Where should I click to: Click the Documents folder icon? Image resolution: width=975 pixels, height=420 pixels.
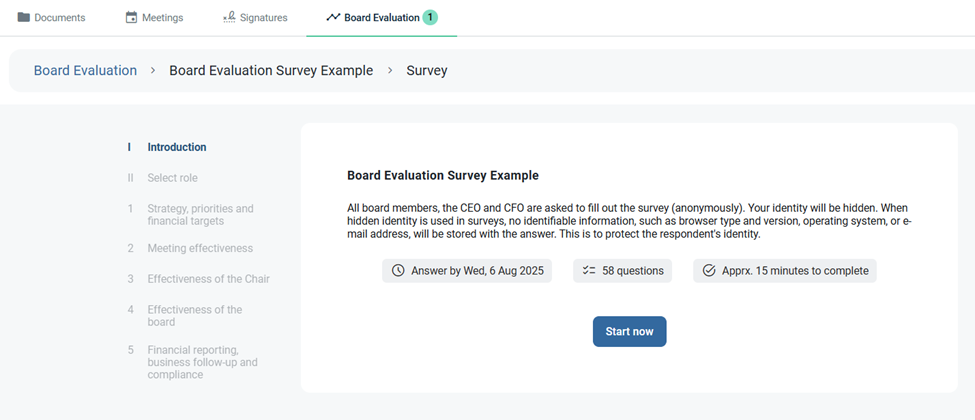[x=24, y=17]
